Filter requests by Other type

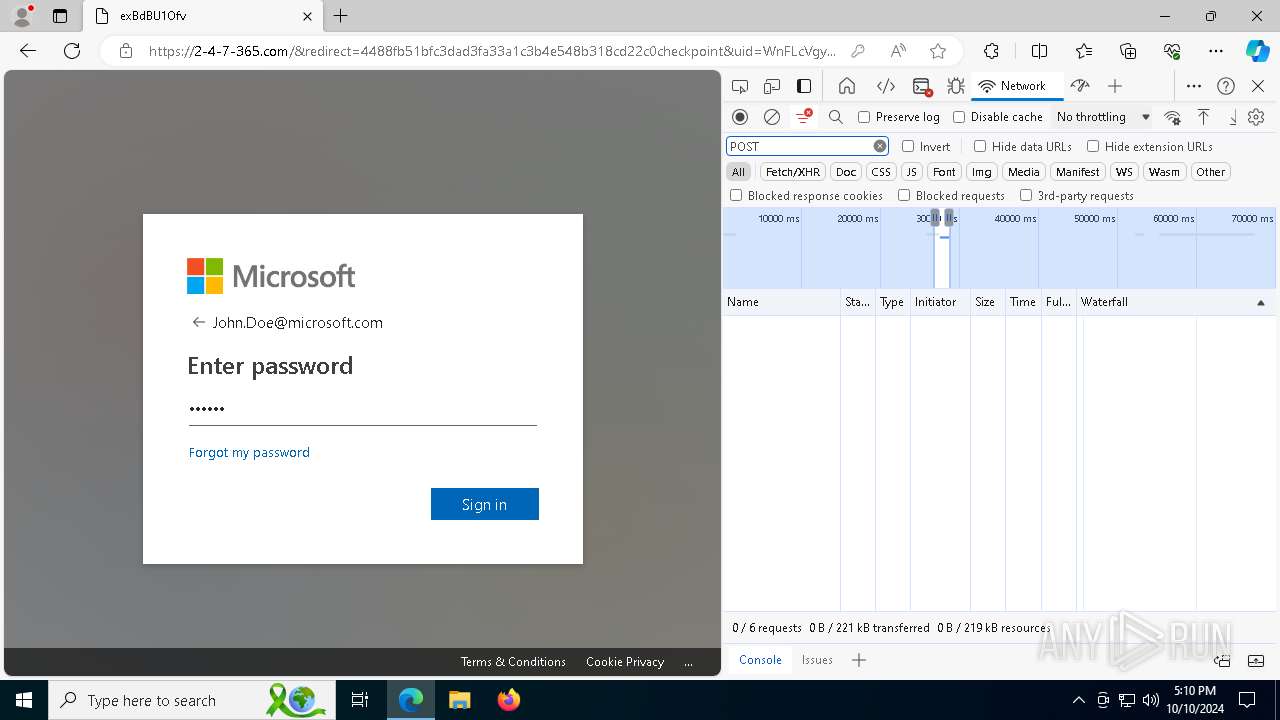click(1211, 172)
